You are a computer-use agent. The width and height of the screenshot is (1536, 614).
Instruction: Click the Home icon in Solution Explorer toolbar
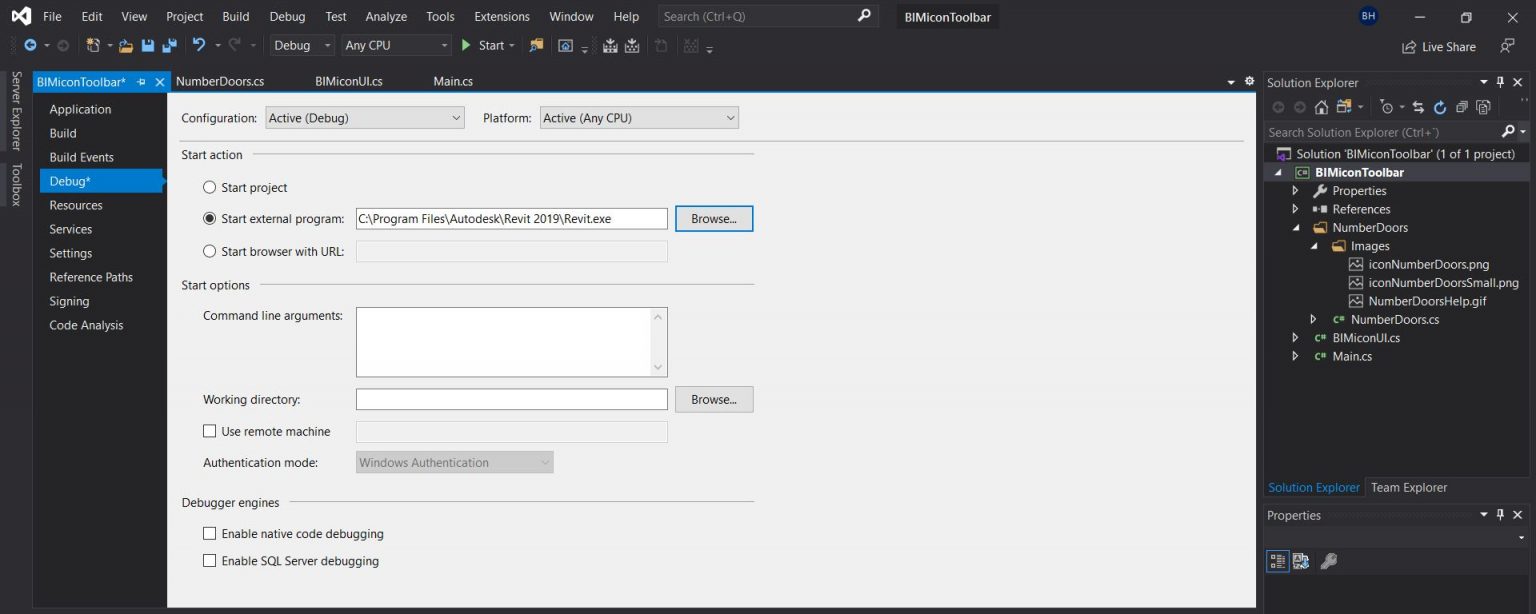[x=1321, y=107]
